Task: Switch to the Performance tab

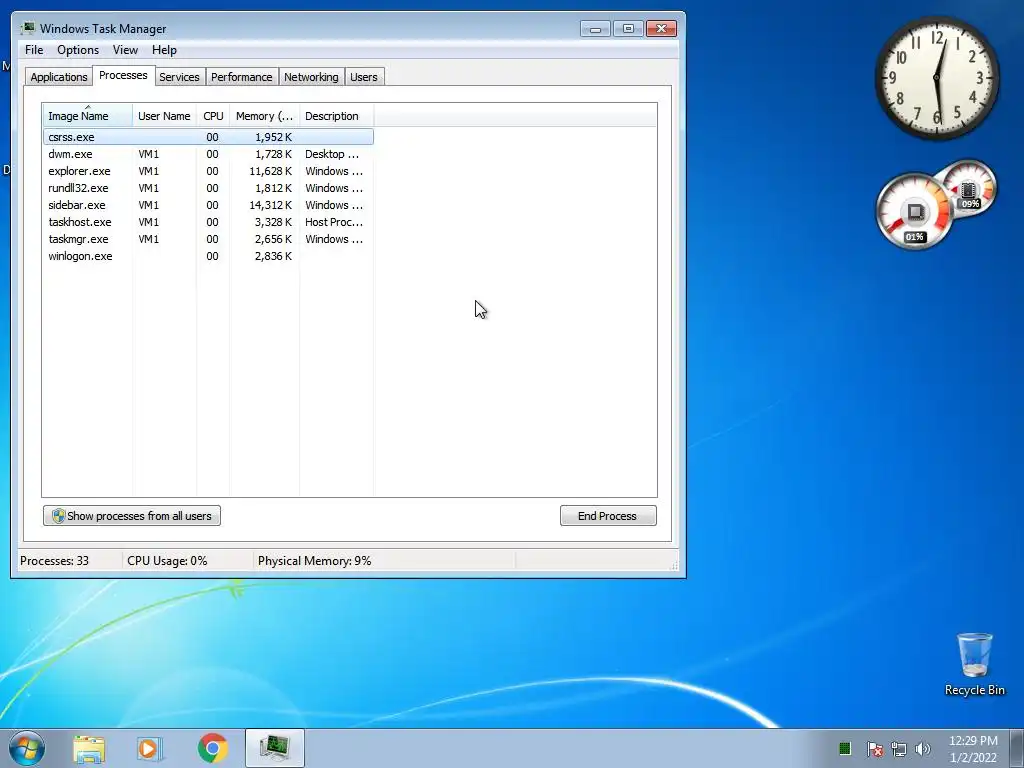Action: pyautogui.click(x=242, y=76)
